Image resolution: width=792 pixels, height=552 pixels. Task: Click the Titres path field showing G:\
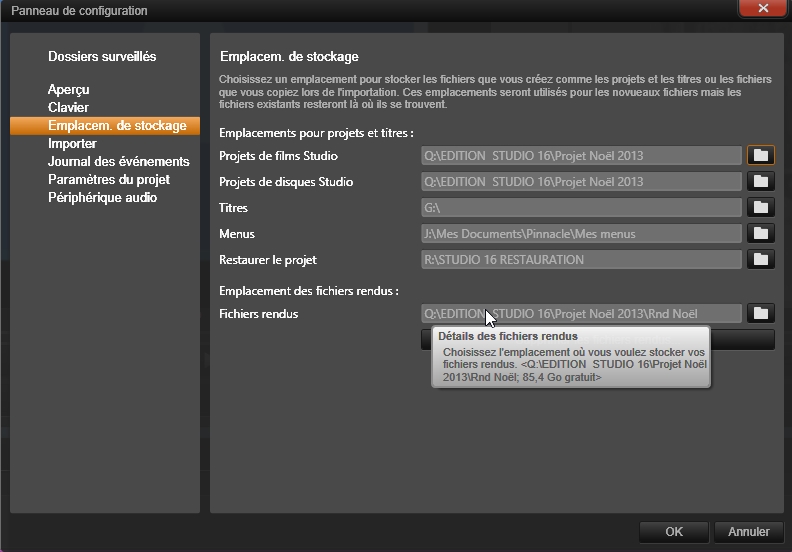pos(581,208)
